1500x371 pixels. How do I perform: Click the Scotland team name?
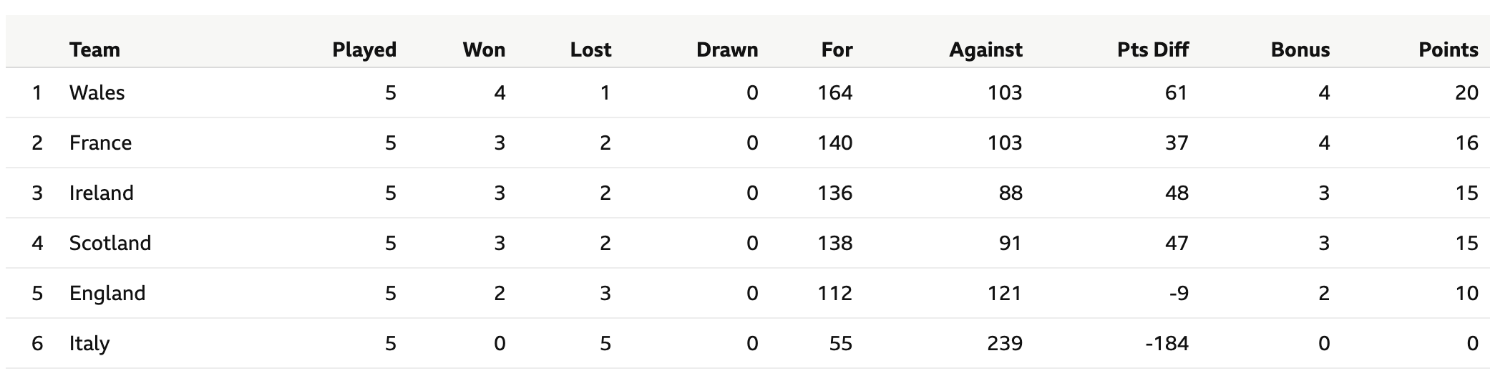[x=110, y=243]
